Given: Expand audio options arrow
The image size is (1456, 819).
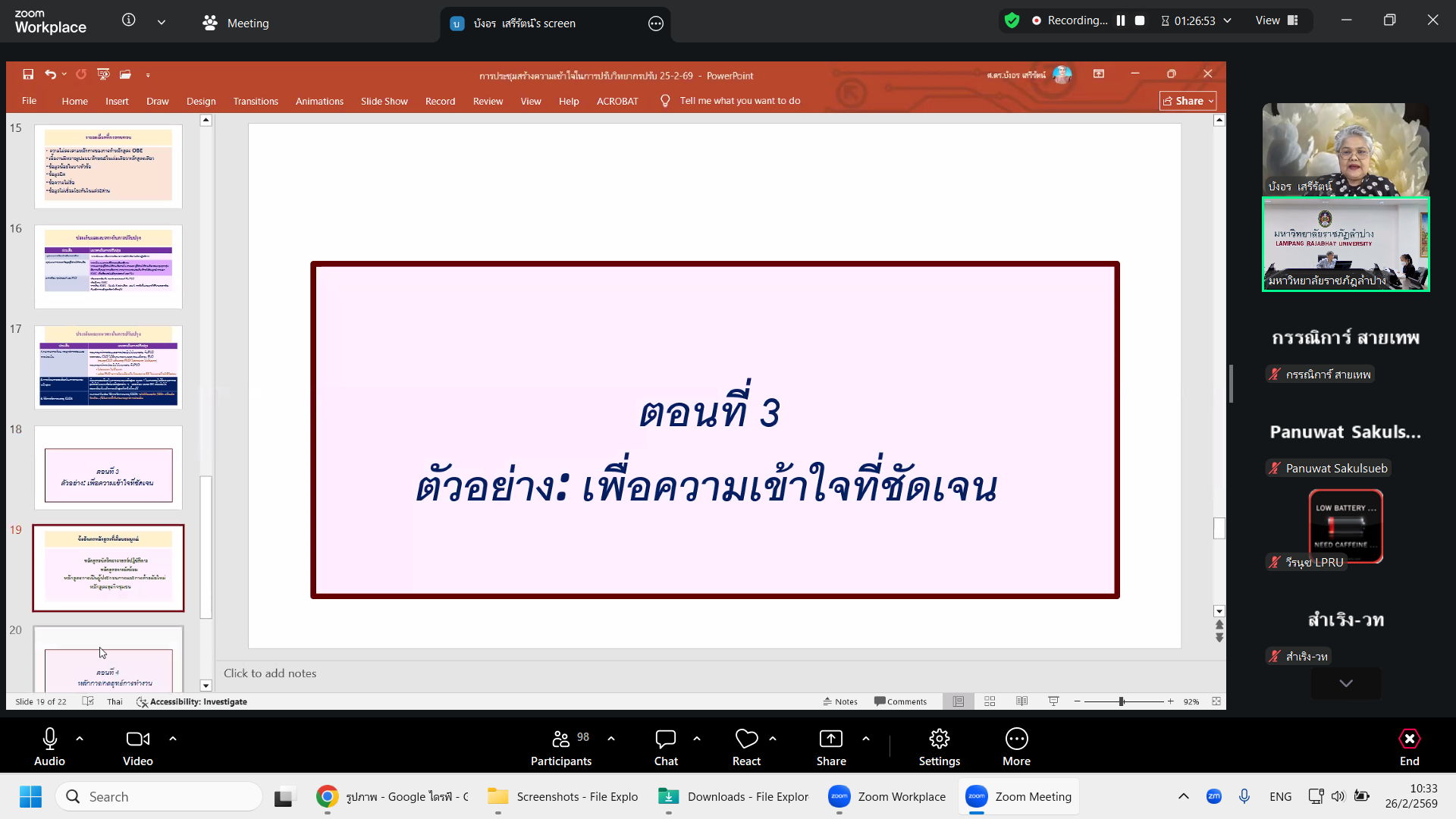Looking at the screenshot, I should point(80,738).
